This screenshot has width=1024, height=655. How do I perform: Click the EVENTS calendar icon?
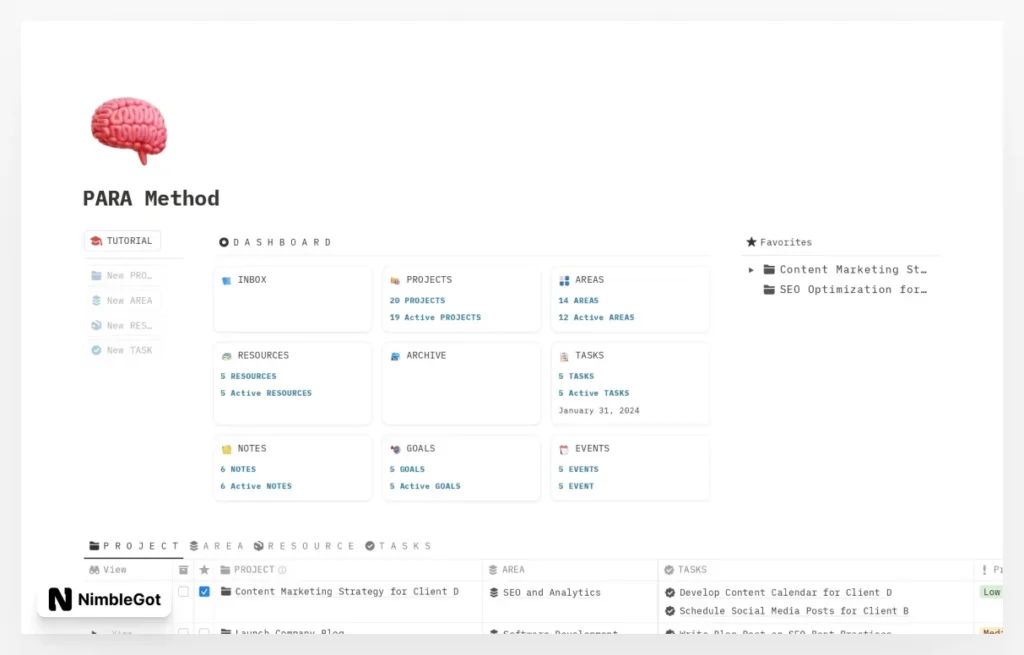[x=564, y=449]
